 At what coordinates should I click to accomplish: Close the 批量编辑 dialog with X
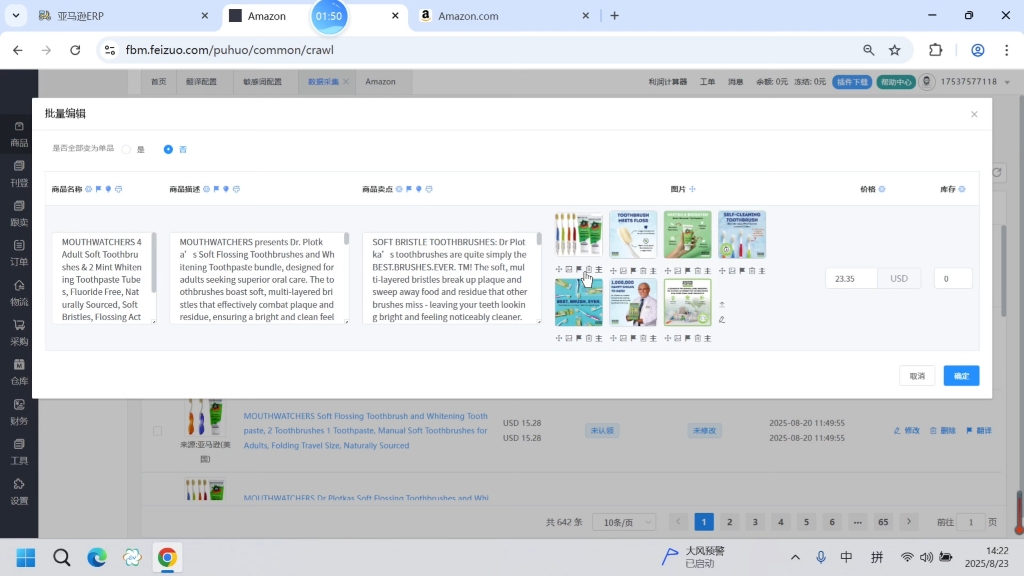pos(974,114)
